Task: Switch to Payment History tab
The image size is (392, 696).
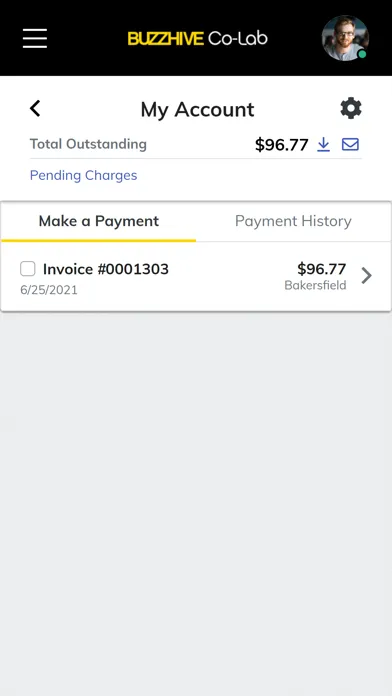Action: tap(293, 221)
